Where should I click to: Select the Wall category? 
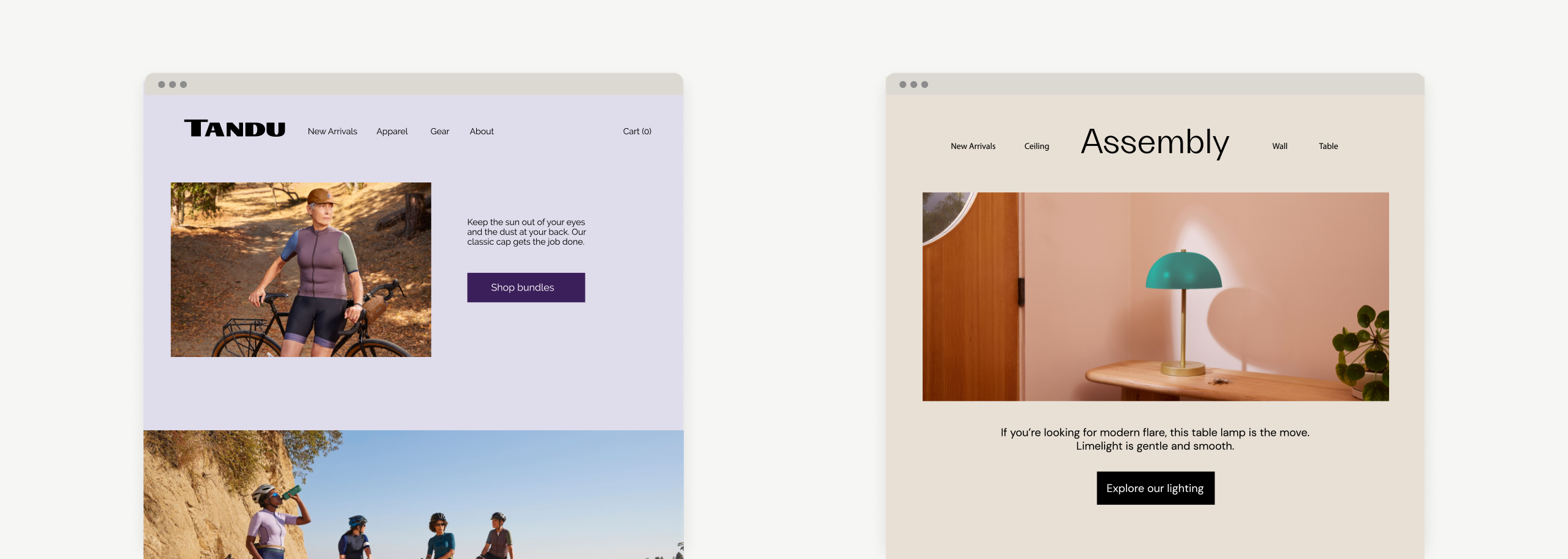coord(1279,146)
